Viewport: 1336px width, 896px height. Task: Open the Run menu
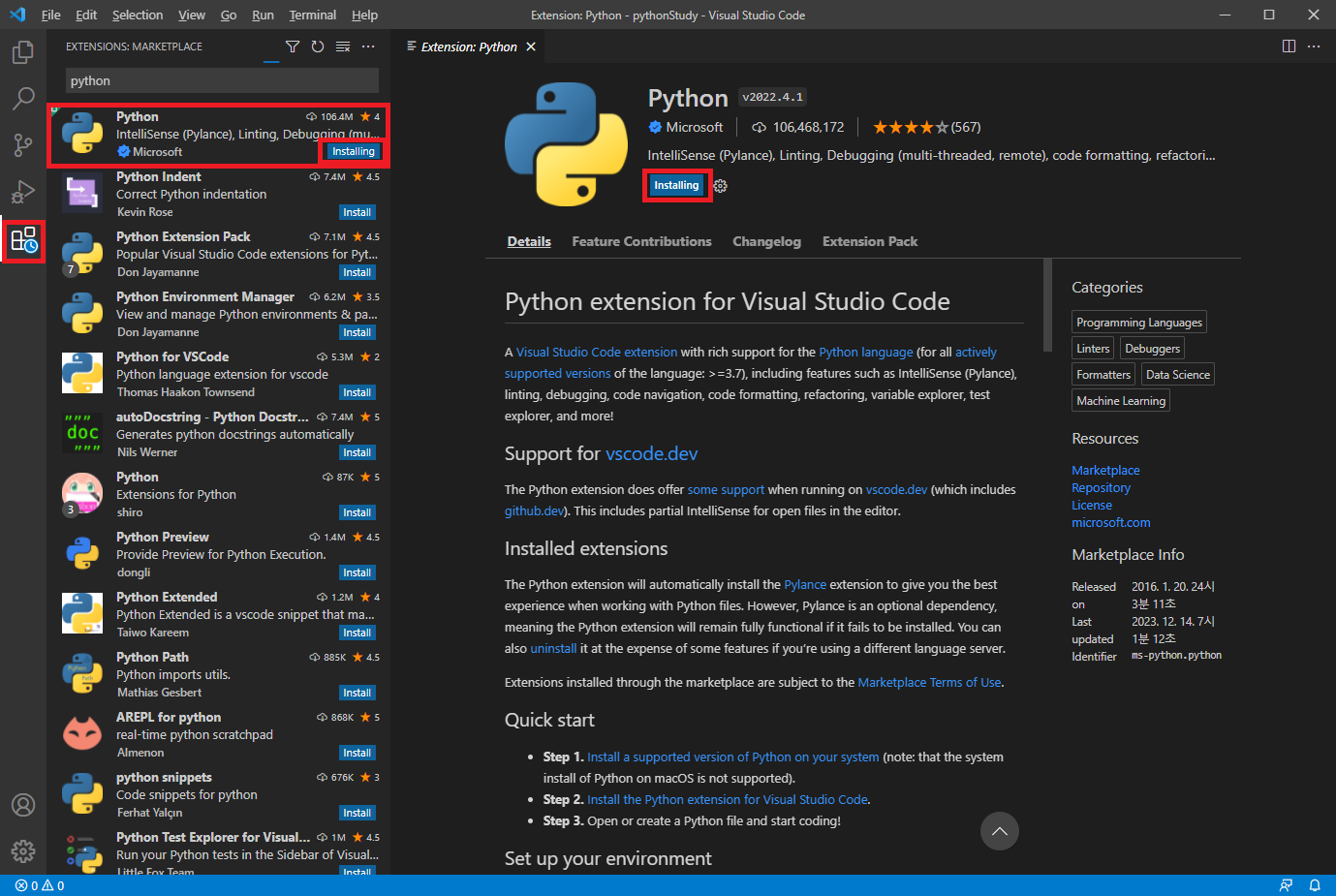coord(263,15)
